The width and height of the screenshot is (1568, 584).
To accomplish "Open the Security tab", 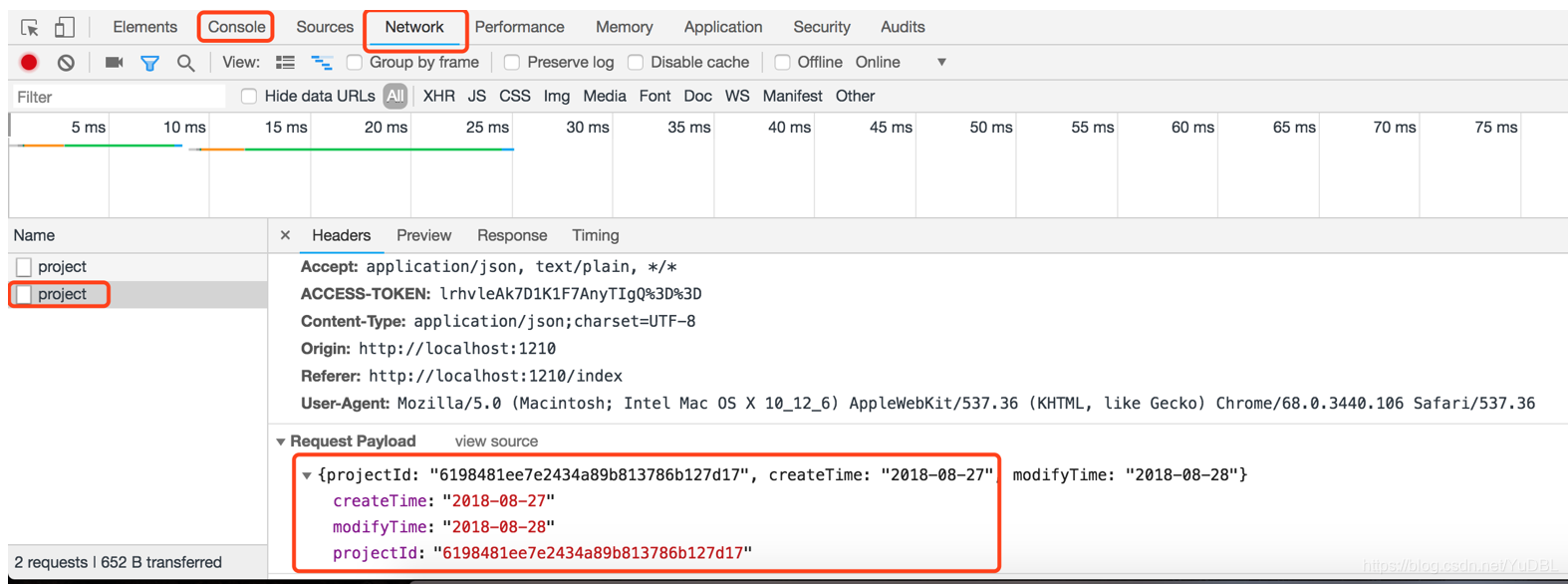I will click(822, 27).
